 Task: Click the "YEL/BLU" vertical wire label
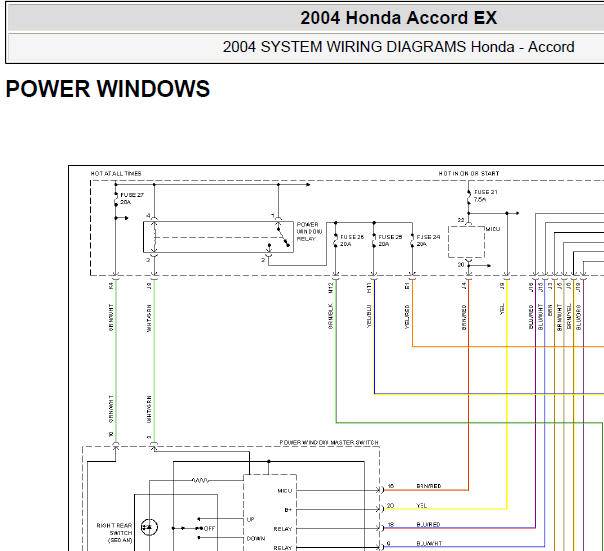pos(369,316)
